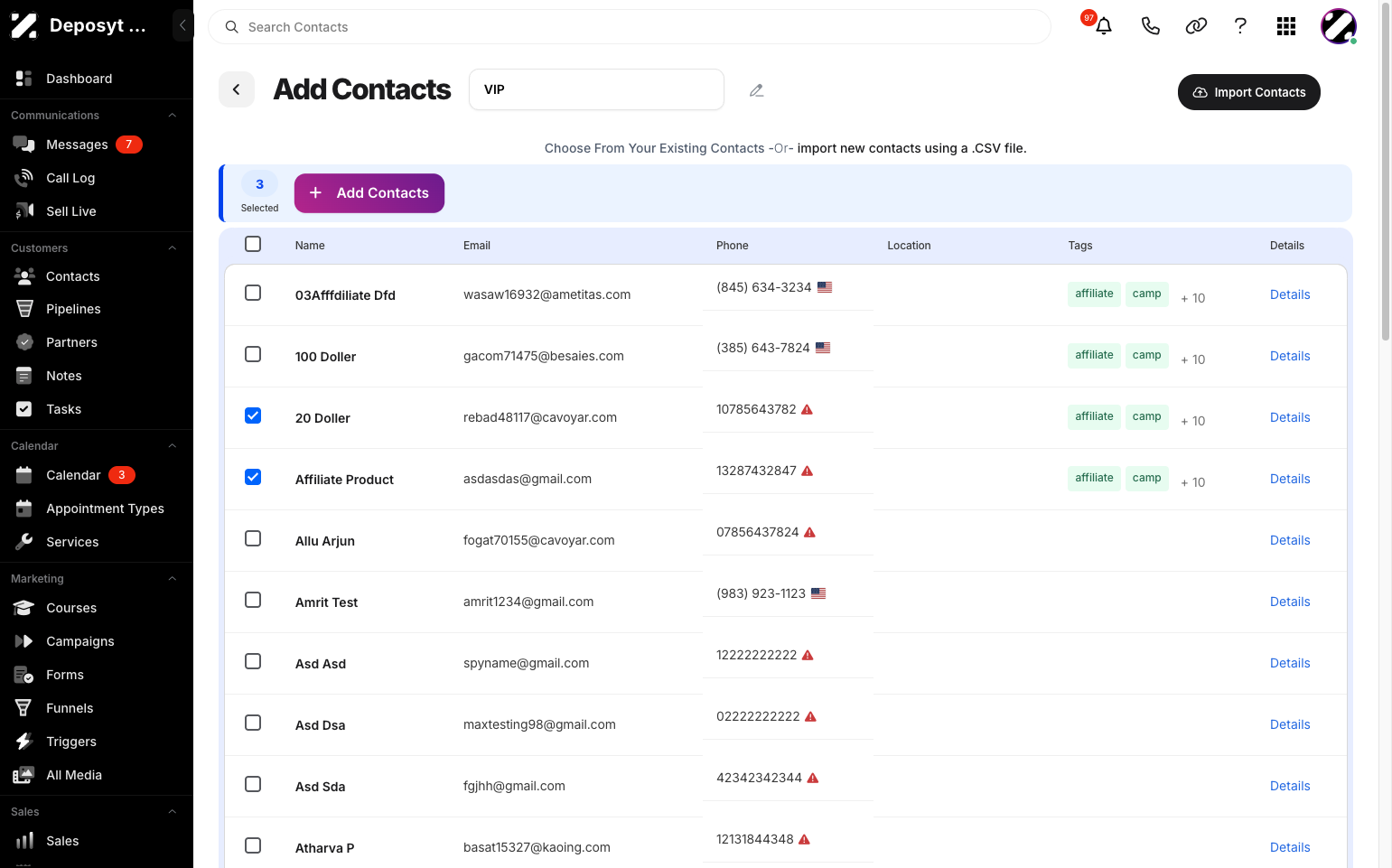Open the apps grid icon
This screenshot has height=868, width=1392.
point(1286,26)
